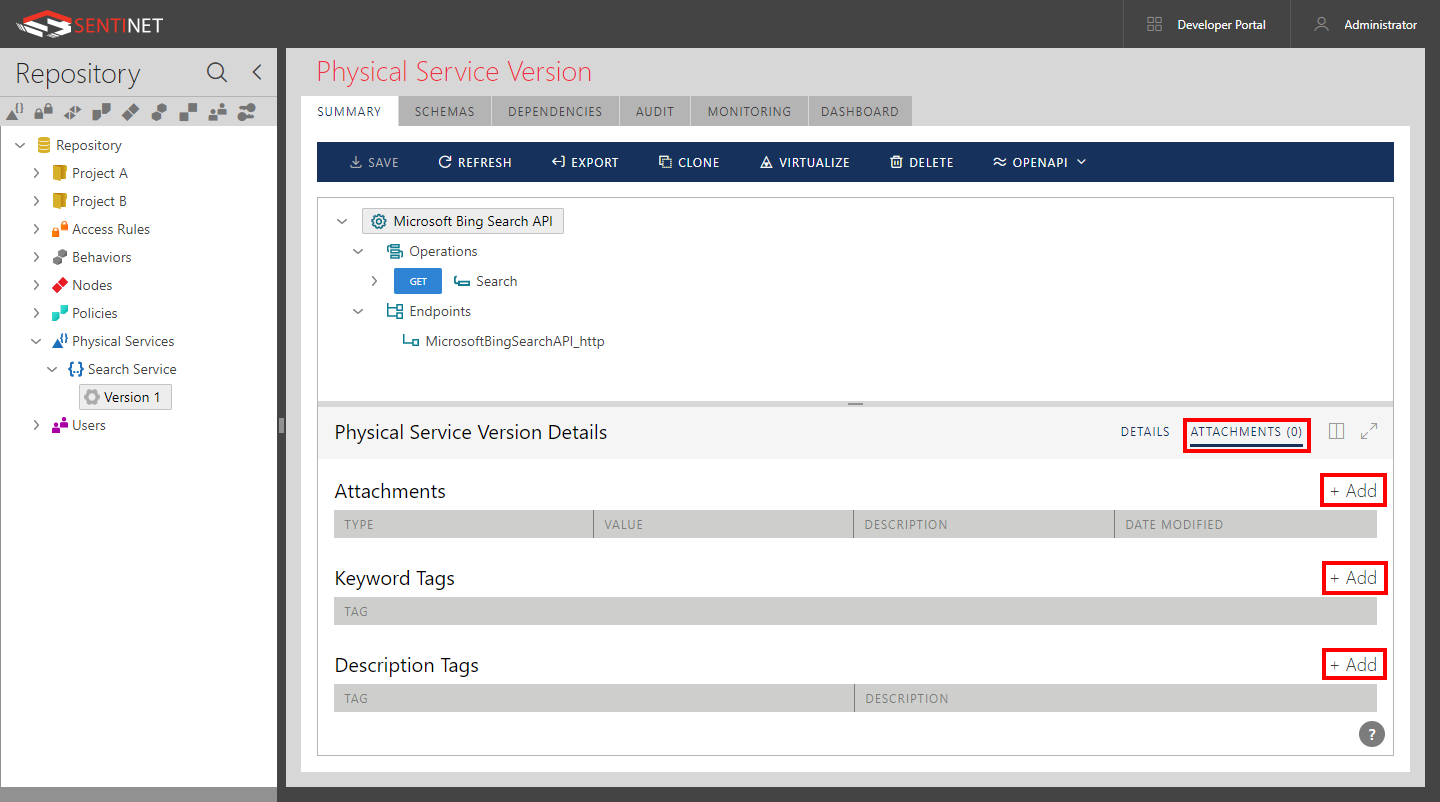
Task: Expand the Project A node
Action: (x=36, y=173)
